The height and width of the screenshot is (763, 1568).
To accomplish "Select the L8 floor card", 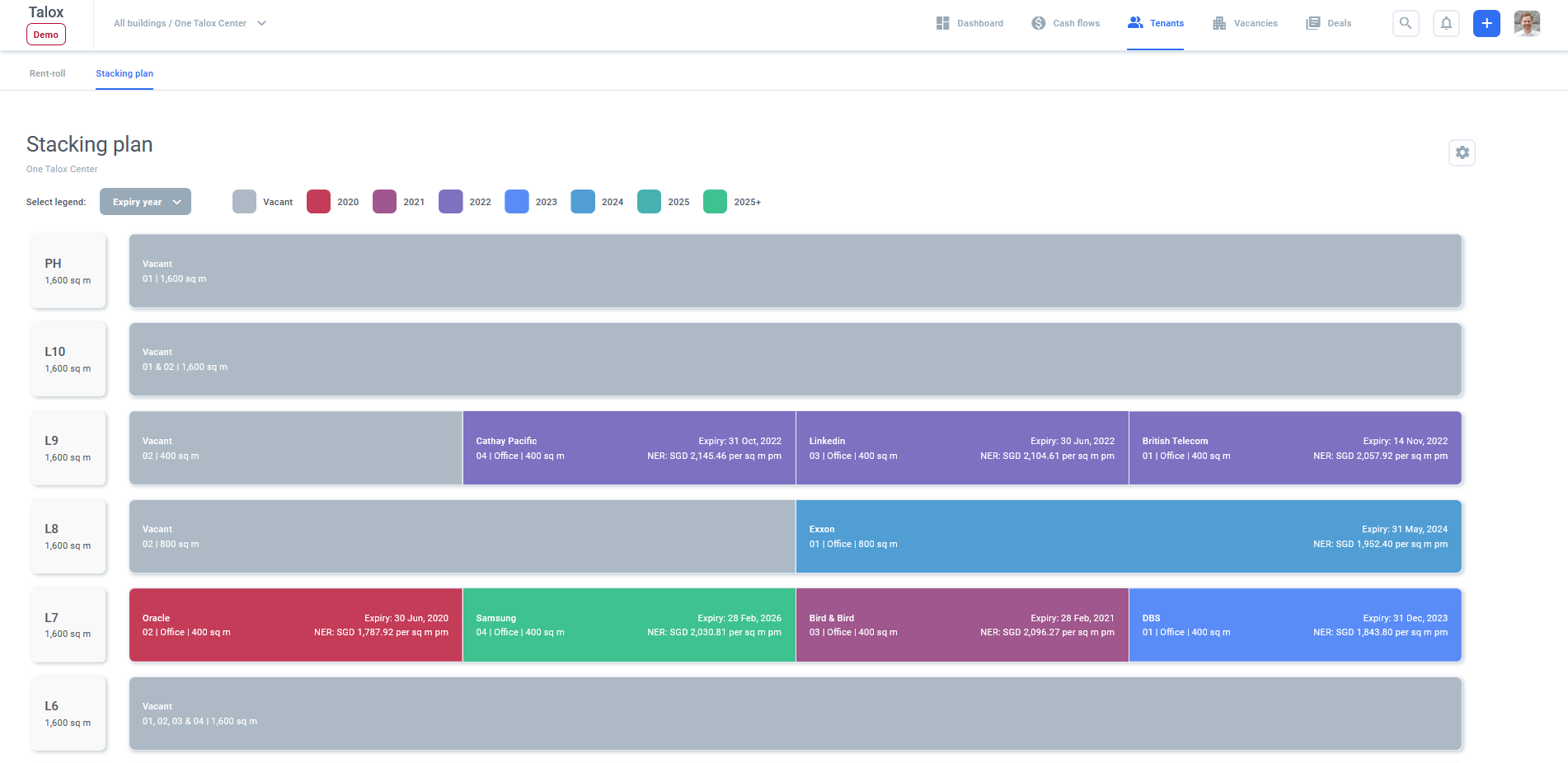I will point(68,536).
